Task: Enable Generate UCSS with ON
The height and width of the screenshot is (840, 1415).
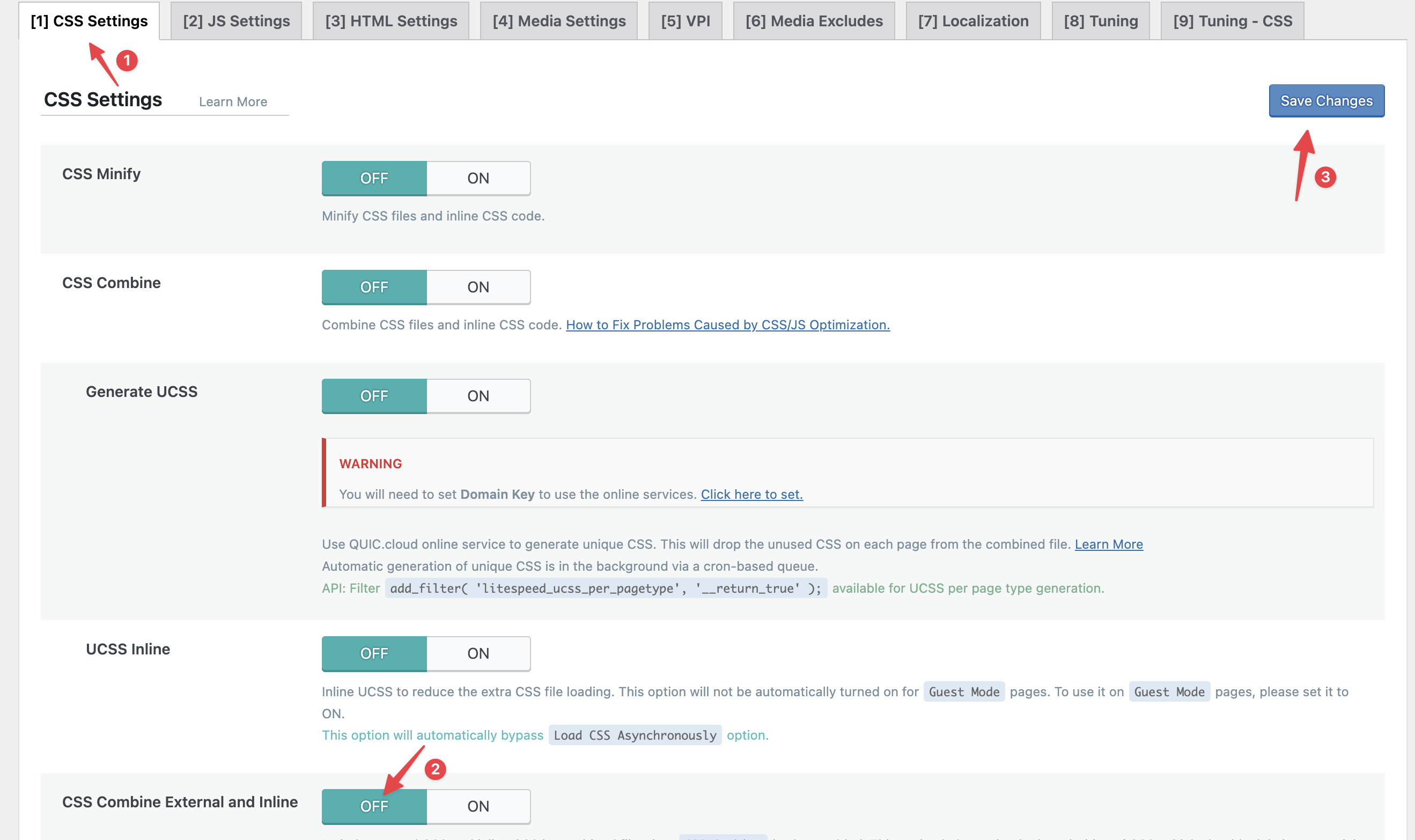Action: 478,396
